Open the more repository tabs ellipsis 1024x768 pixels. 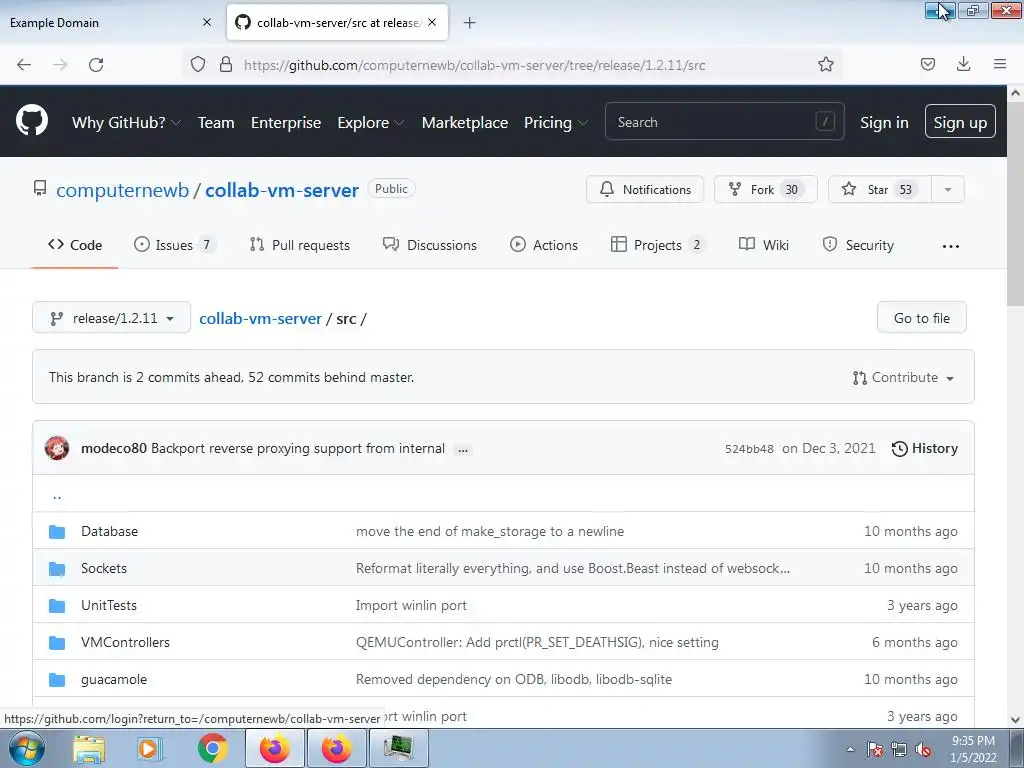pos(951,246)
